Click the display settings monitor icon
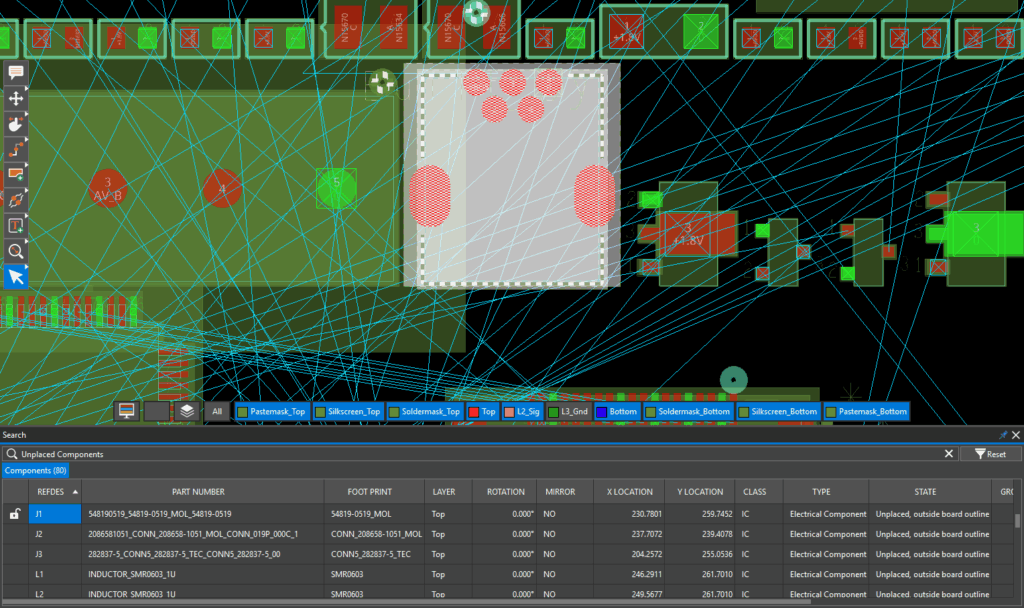1024x608 pixels. [125, 409]
